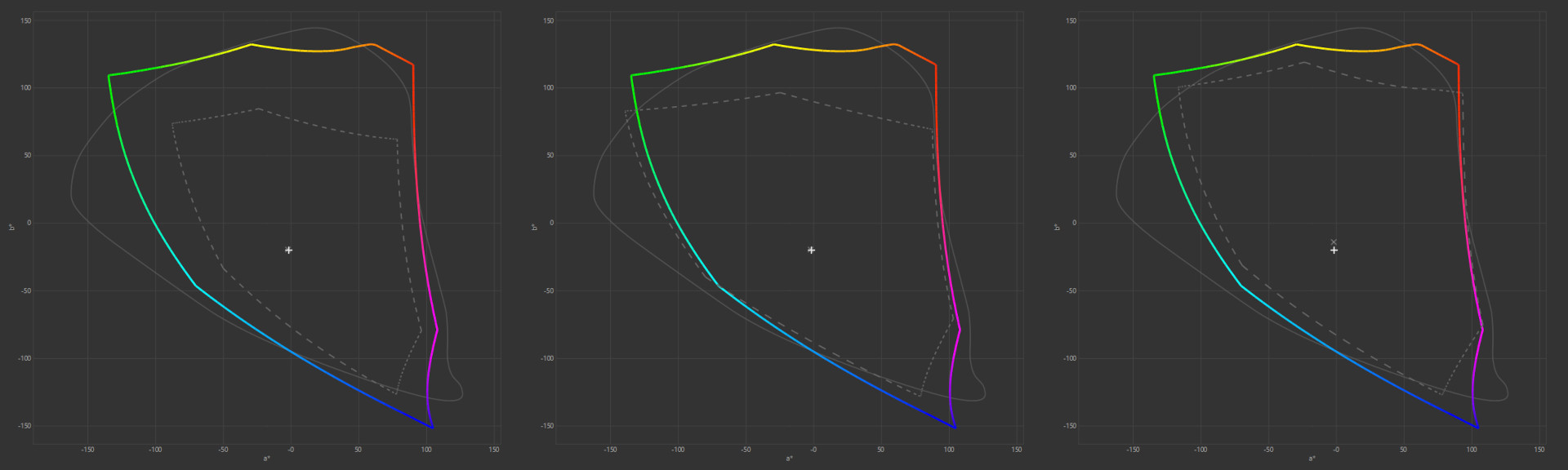1568x470 pixels.
Task: Click the yellow peak vertex in left plot
Action: click(x=252, y=44)
